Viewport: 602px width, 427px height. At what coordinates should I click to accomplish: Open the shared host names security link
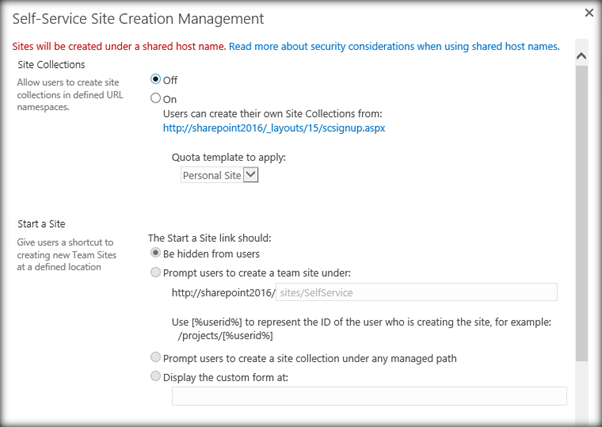(393, 46)
